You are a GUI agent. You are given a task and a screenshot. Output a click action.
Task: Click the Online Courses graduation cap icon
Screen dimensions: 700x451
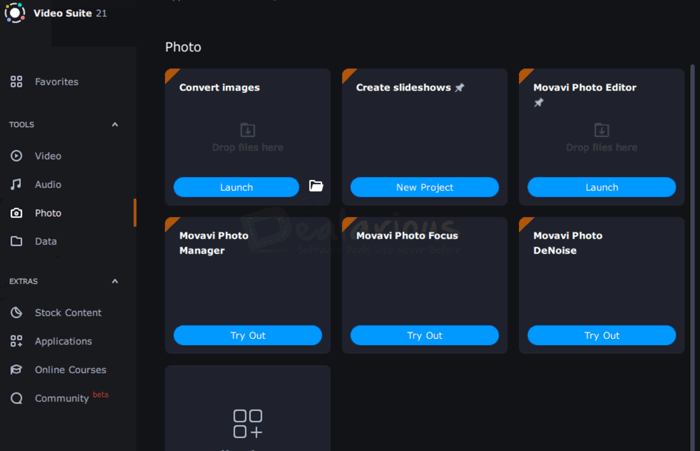[x=17, y=370]
